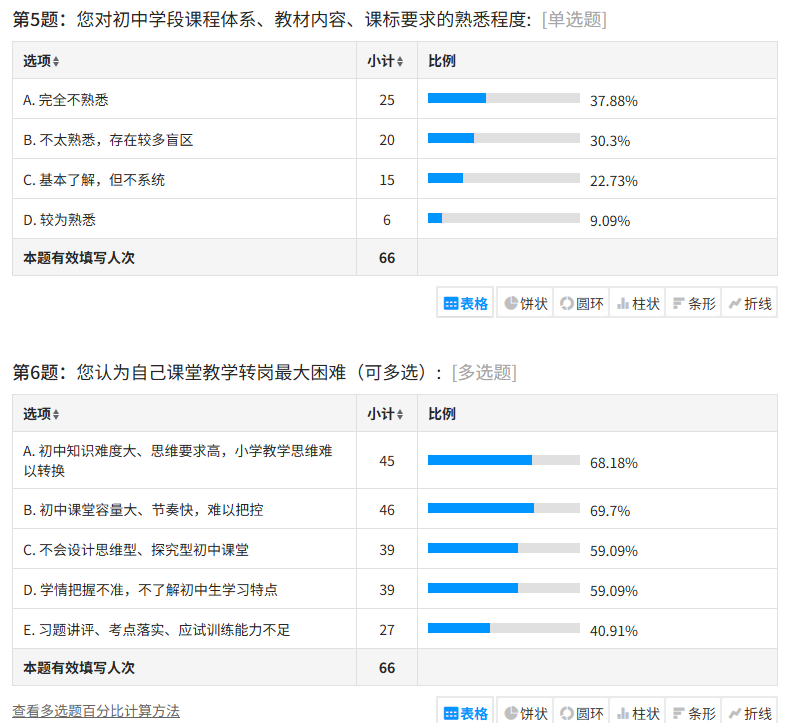The height and width of the screenshot is (723, 788).
Task: Click the 37.88% progress bar for 完全不熟悉
Action: click(x=504, y=98)
